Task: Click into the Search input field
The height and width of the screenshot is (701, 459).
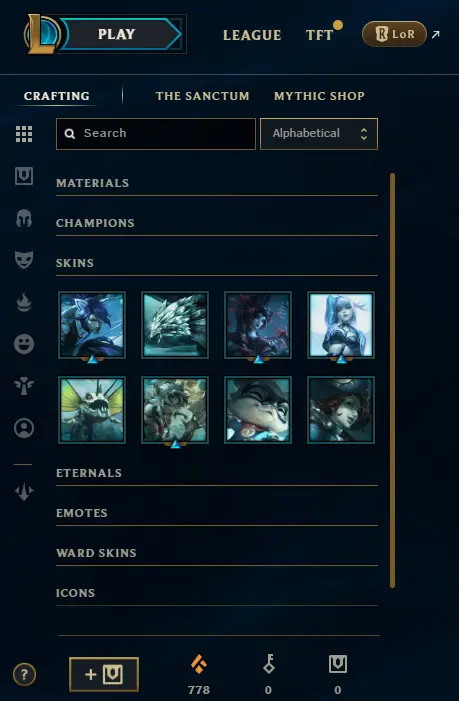Action: coord(156,134)
